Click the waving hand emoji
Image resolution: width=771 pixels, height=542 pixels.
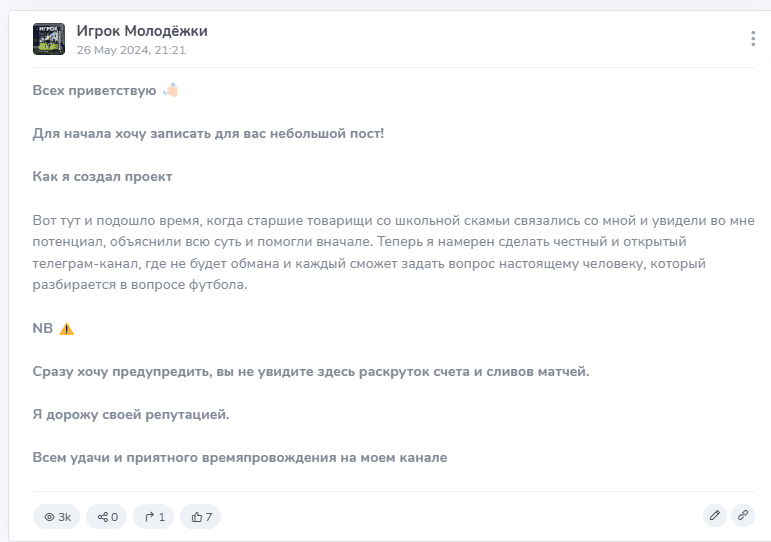pos(171,90)
